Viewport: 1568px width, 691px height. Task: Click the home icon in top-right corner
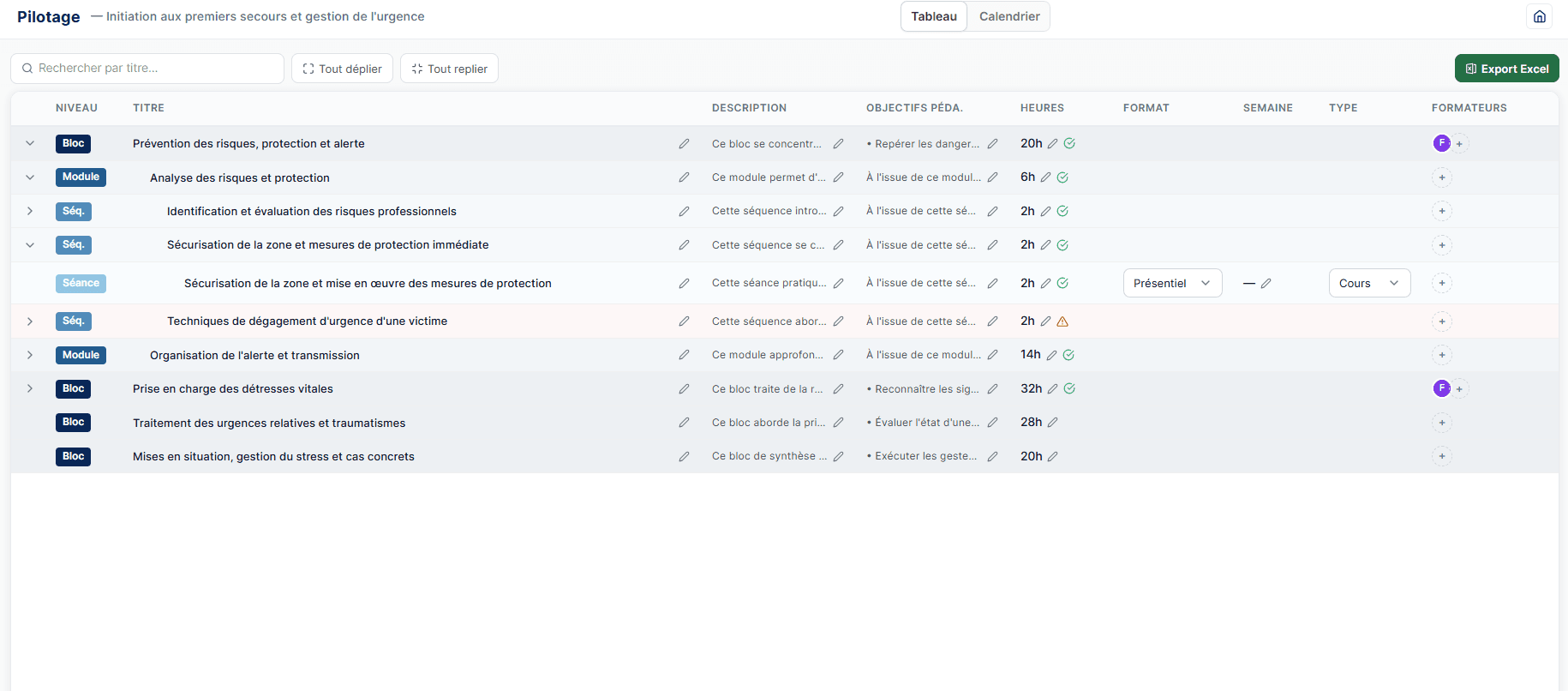click(1540, 16)
